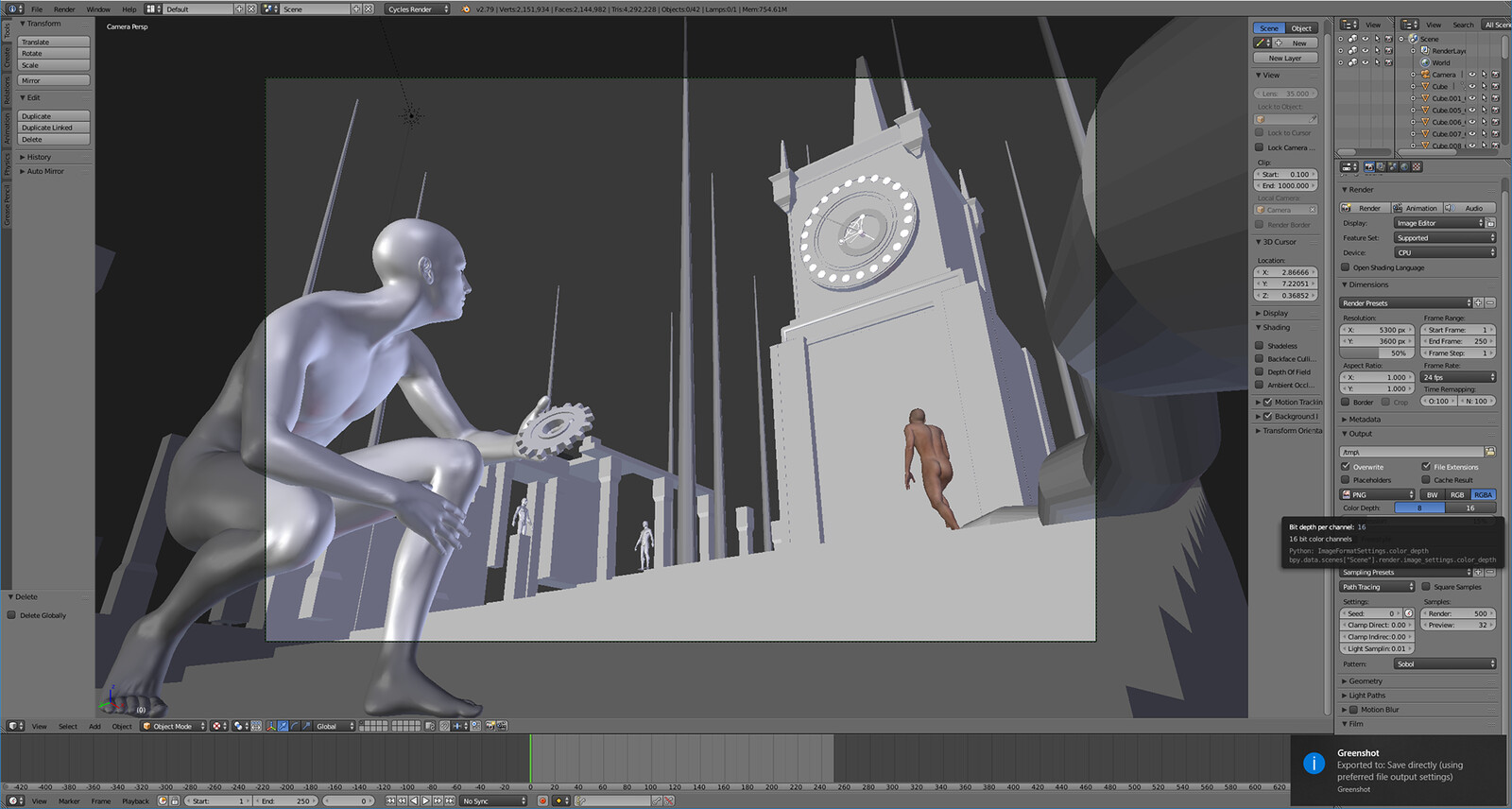Click the Camera object icon in outliner
This screenshot has height=809, width=1512.
point(1425,75)
